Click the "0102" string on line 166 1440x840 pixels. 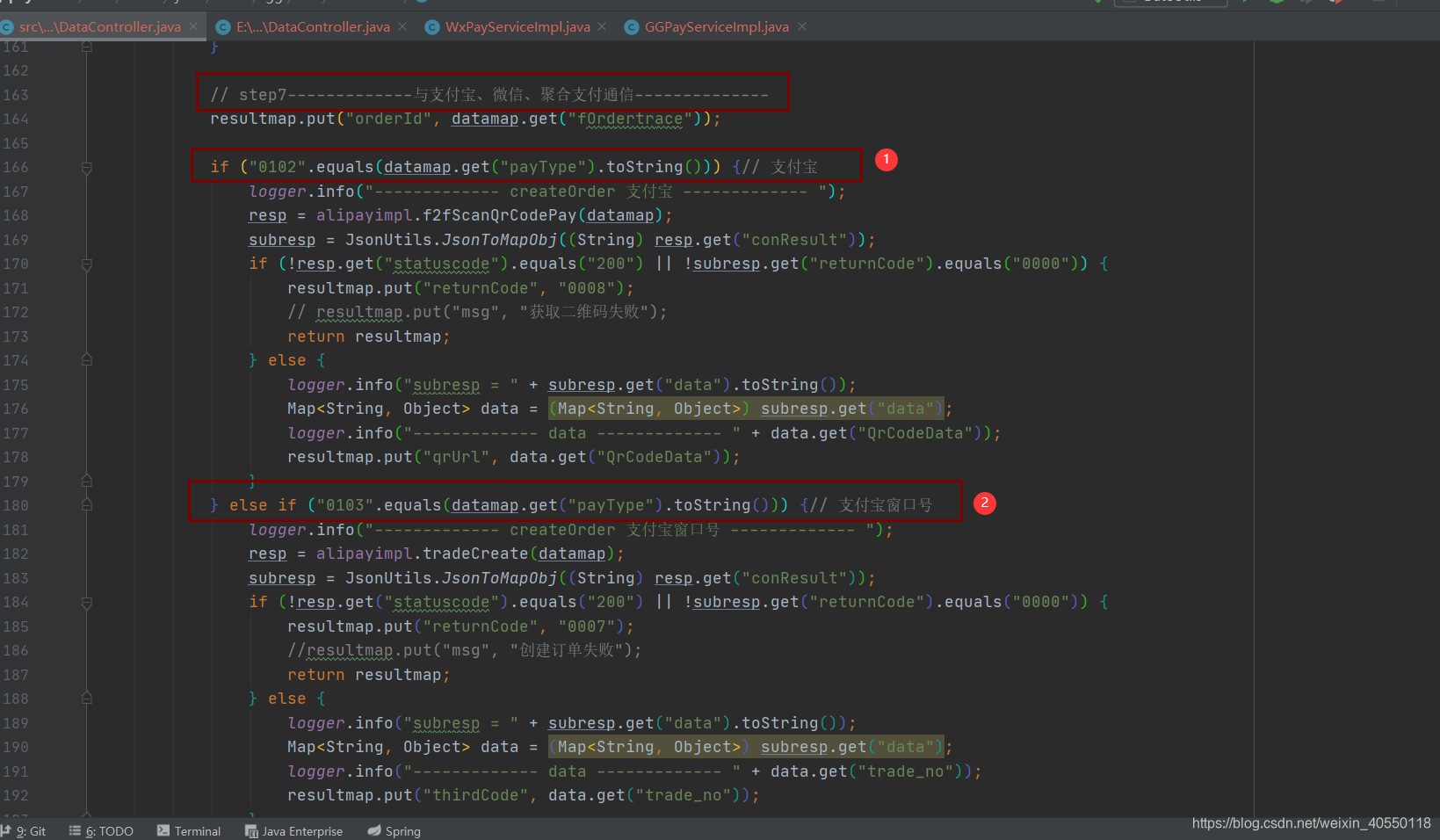tap(278, 167)
